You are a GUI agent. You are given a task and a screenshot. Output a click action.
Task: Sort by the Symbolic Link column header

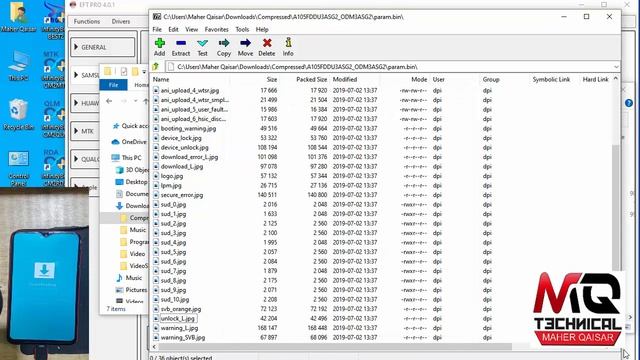click(551, 79)
